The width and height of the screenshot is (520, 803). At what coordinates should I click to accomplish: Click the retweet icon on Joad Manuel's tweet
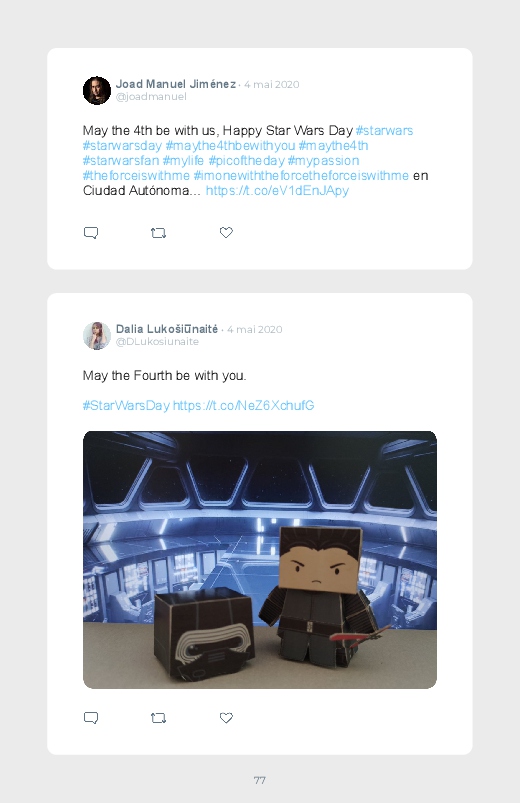(158, 233)
